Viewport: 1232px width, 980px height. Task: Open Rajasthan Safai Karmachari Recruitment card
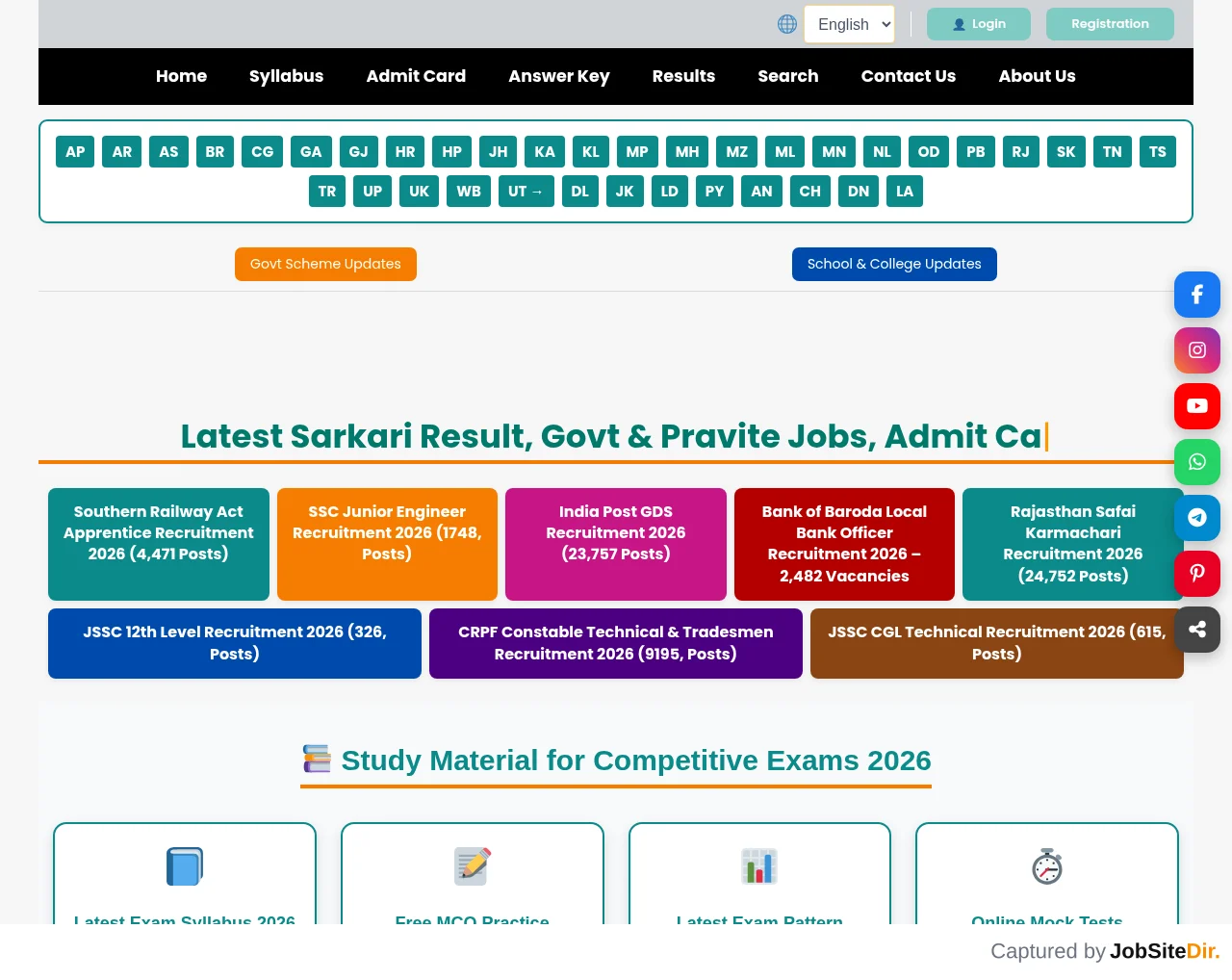point(1073,544)
